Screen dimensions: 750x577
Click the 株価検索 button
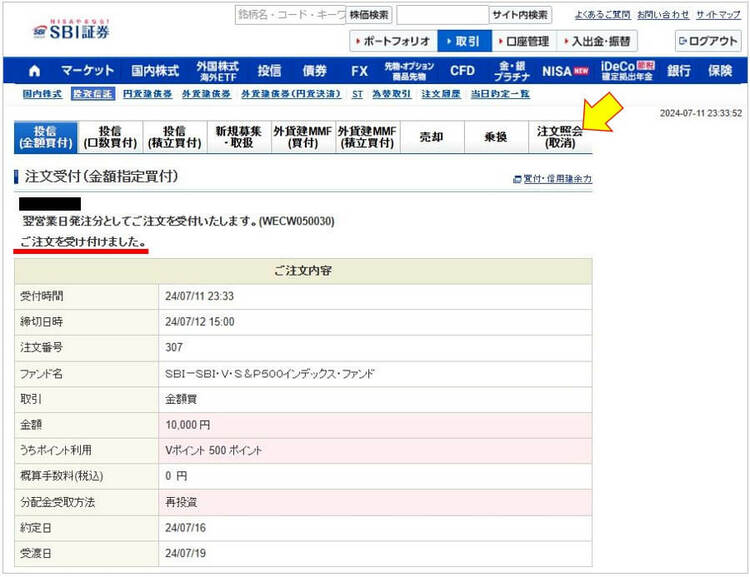(369, 15)
